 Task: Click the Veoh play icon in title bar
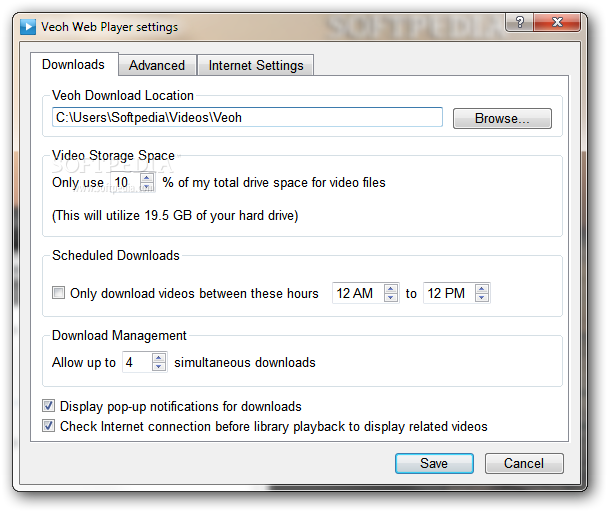coord(28,27)
